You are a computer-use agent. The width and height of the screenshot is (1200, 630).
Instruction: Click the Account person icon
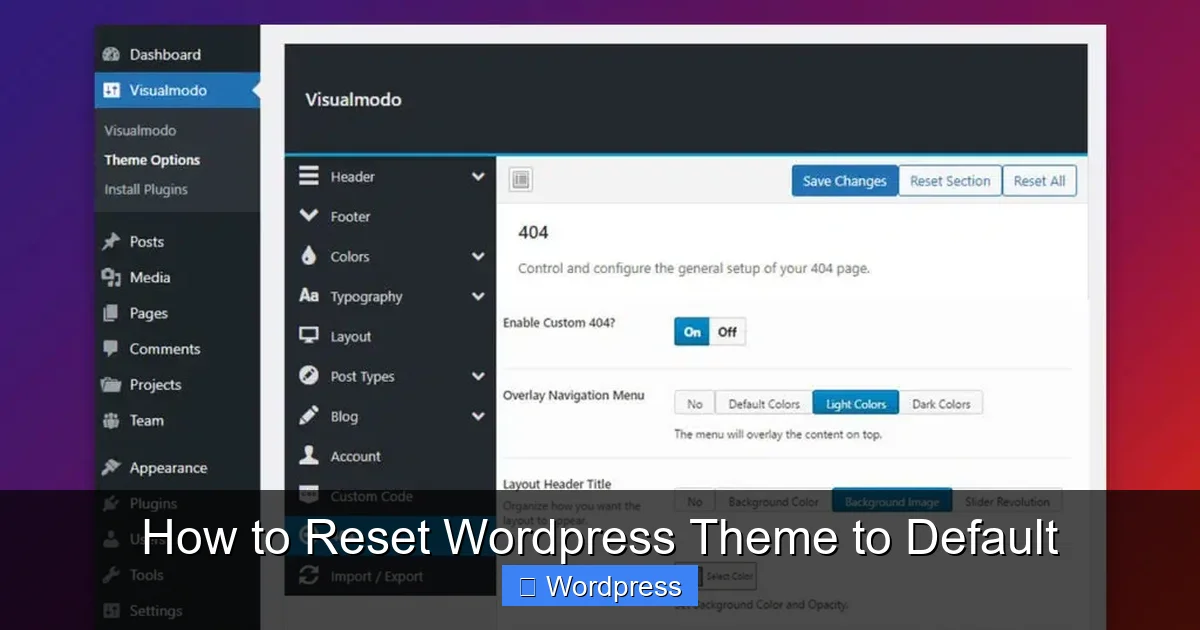click(x=309, y=456)
